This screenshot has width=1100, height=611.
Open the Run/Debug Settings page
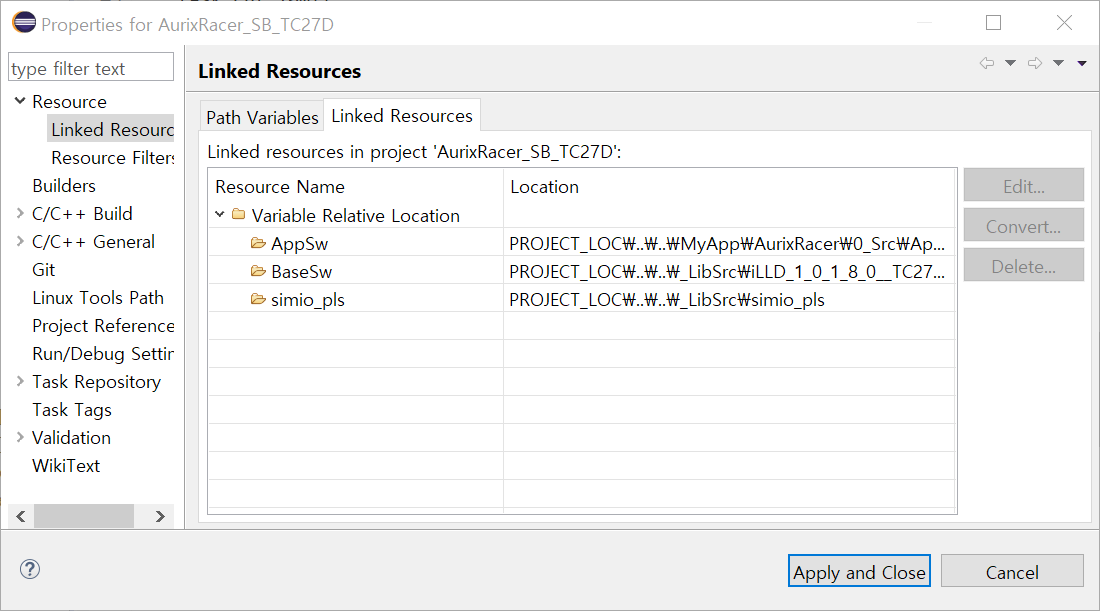tap(103, 354)
